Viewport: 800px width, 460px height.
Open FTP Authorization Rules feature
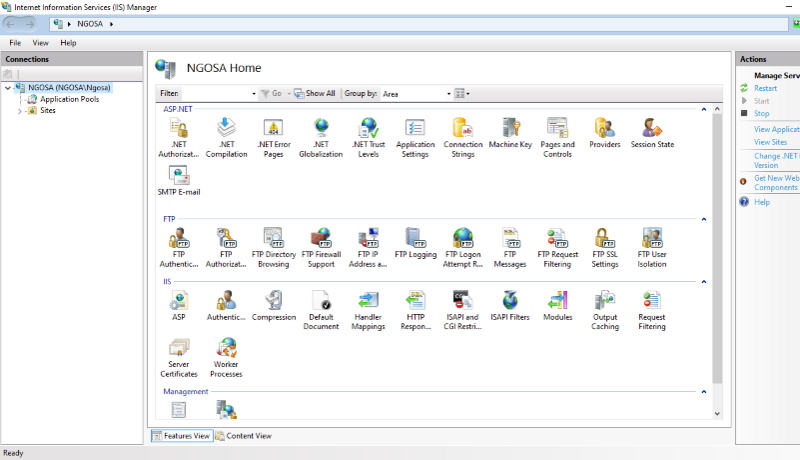(x=226, y=248)
